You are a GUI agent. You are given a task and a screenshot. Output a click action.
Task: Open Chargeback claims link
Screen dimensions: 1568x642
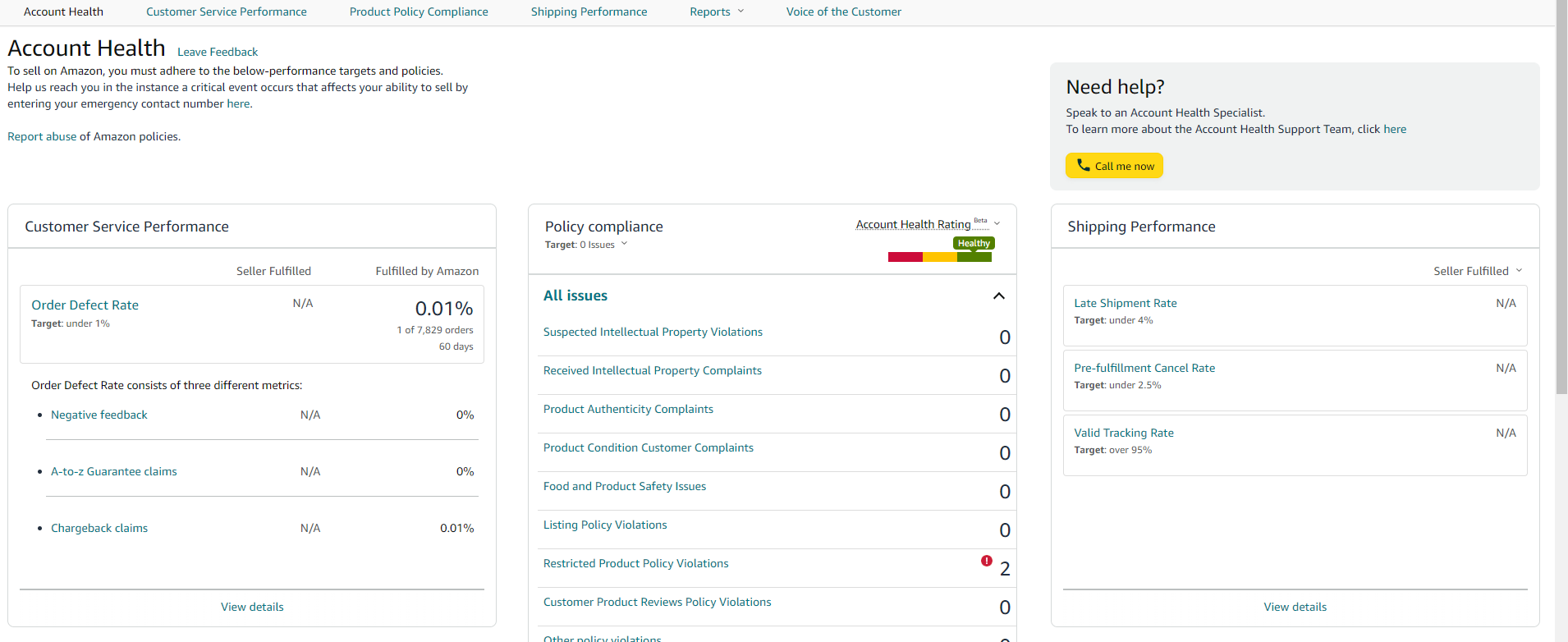(99, 528)
